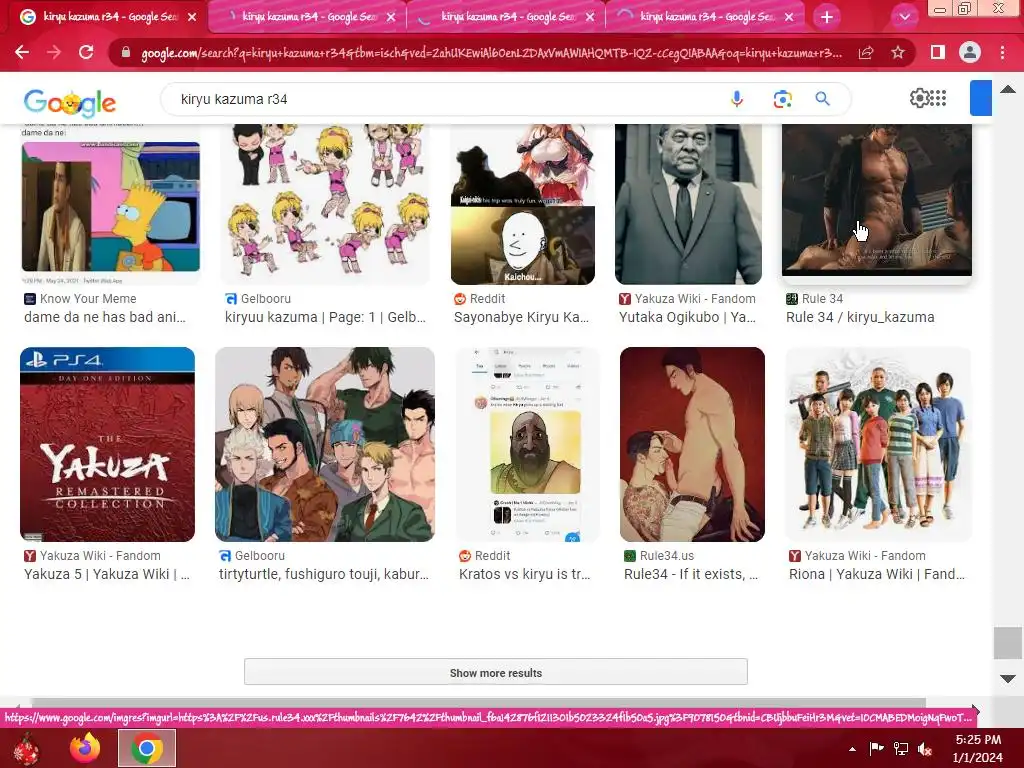This screenshot has width=1024, height=768.
Task: Open the 'tirtyturtle, fushiguro touji' Gelbooru link
Action: coord(324,575)
